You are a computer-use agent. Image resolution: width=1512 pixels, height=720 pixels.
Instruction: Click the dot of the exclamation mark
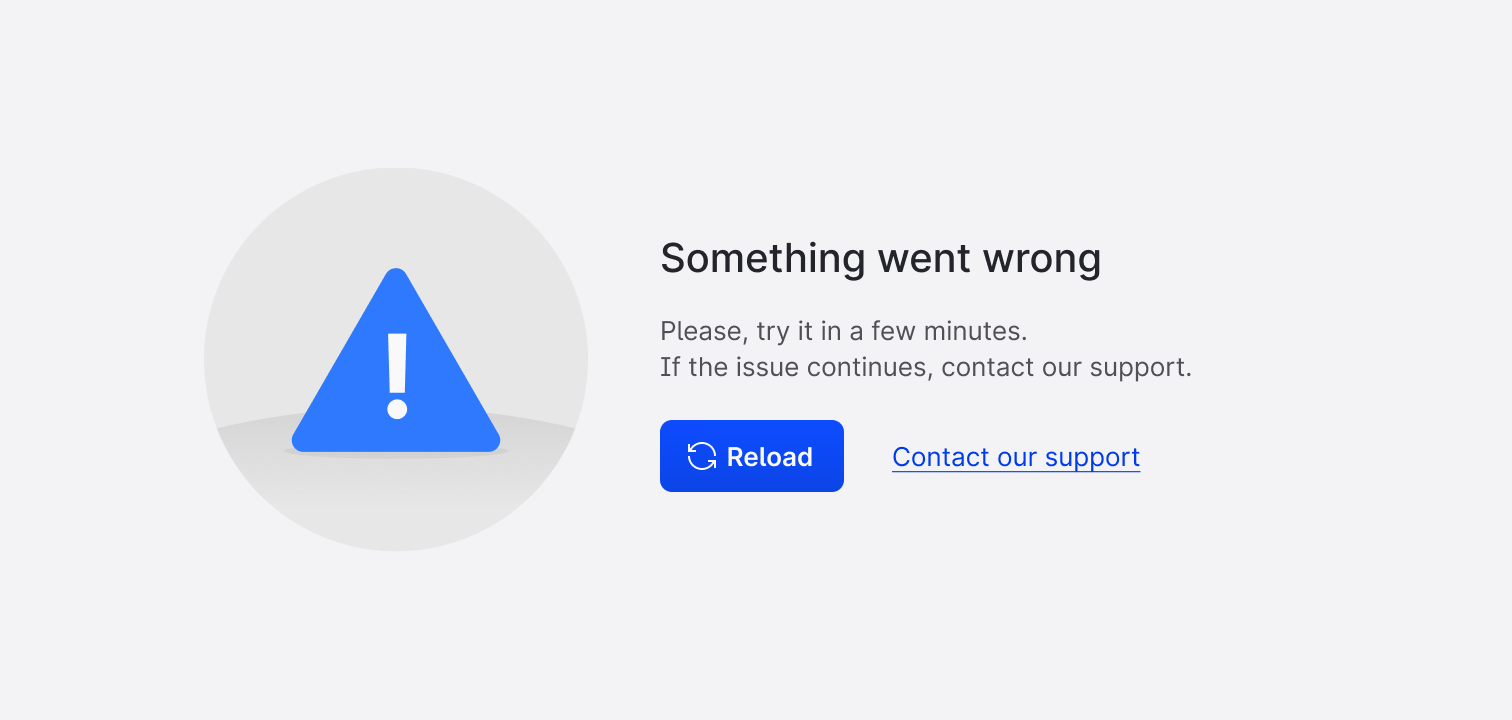pyautogui.click(x=397, y=408)
